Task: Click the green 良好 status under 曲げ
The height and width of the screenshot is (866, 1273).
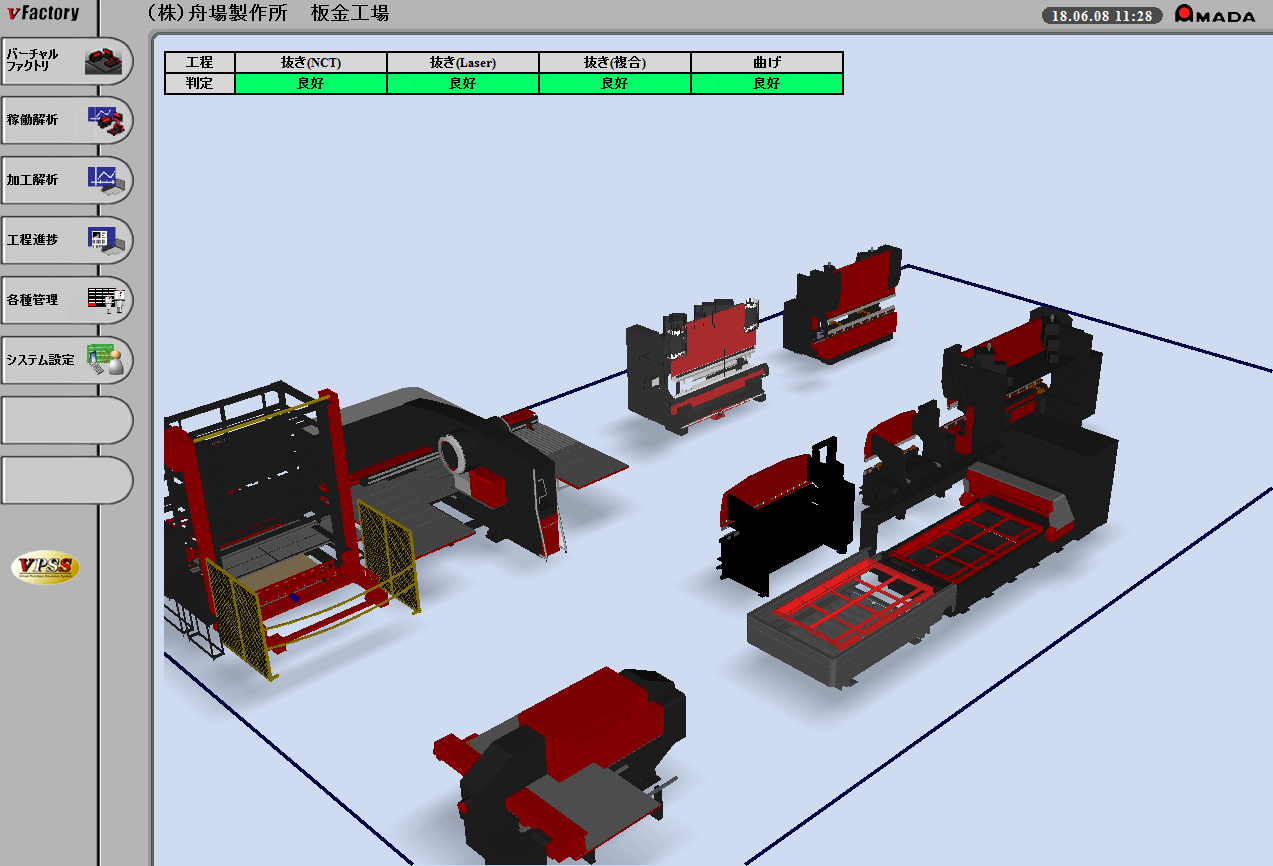Action: 767,84
